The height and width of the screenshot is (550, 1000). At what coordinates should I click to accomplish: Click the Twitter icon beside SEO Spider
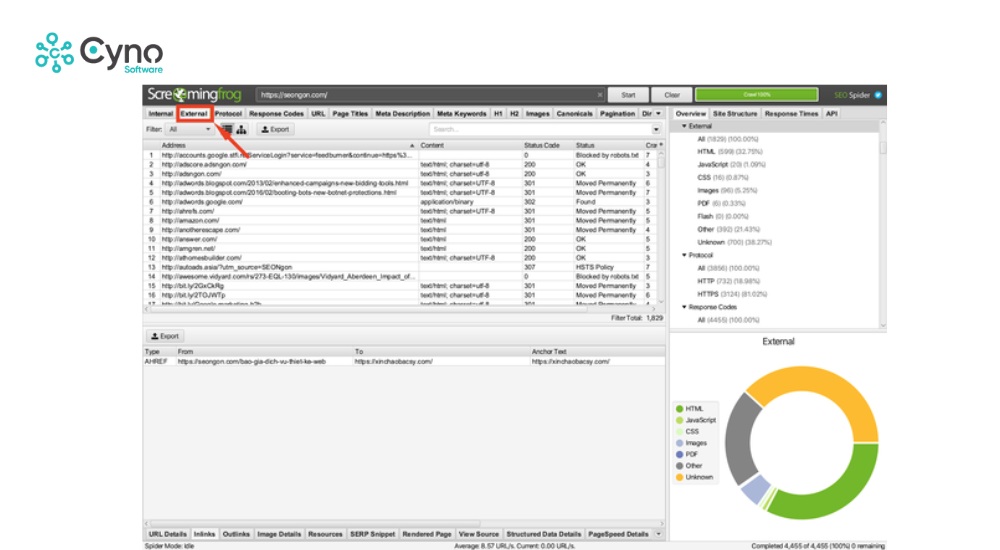tap(878, 95)
